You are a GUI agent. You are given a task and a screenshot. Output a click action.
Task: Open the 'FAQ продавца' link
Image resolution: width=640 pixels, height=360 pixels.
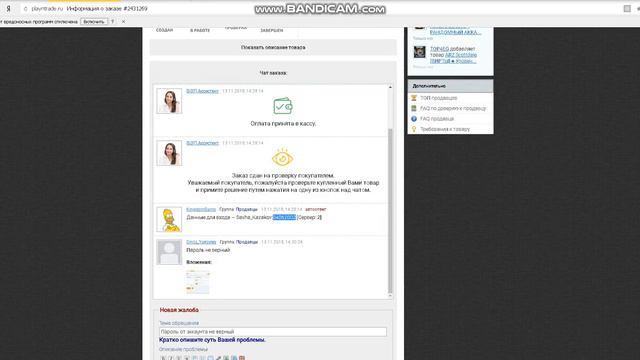pyautogui.click(x=437, y=119)
